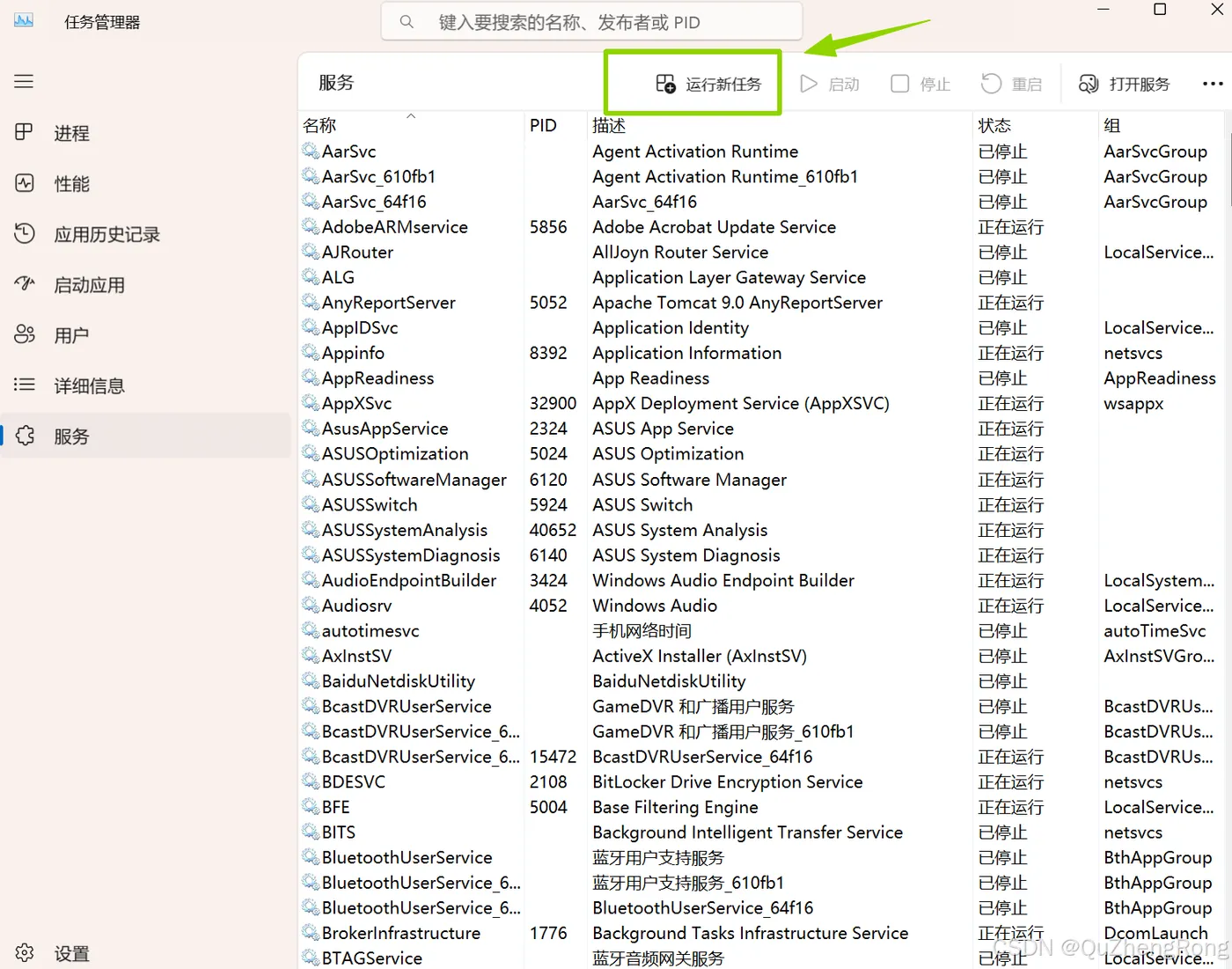Select the ALG service name
Image resolution: width=1232 pixels, height=969 pixels.
point(338,277)
